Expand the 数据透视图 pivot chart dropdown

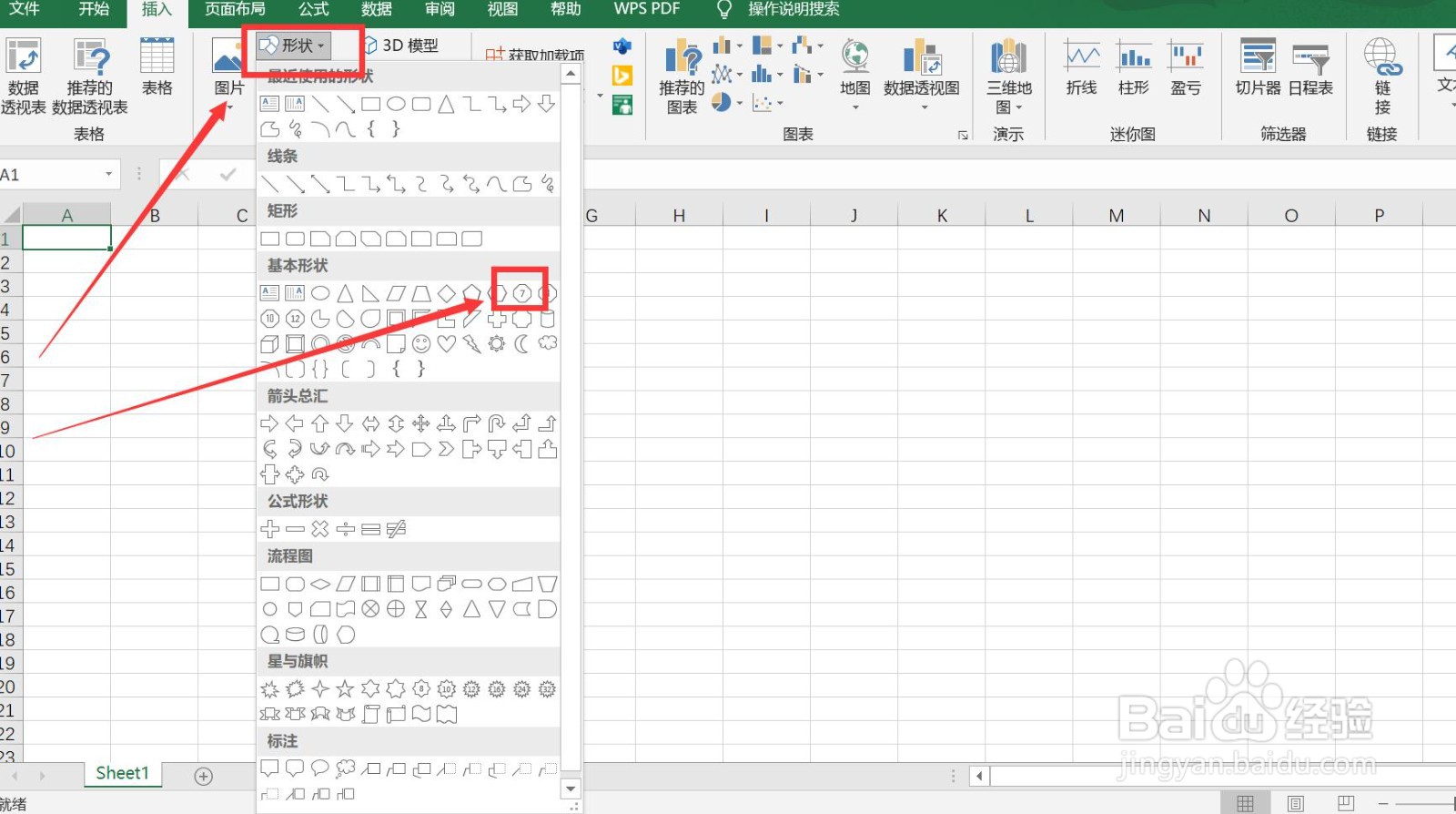(x=924, y=107)
